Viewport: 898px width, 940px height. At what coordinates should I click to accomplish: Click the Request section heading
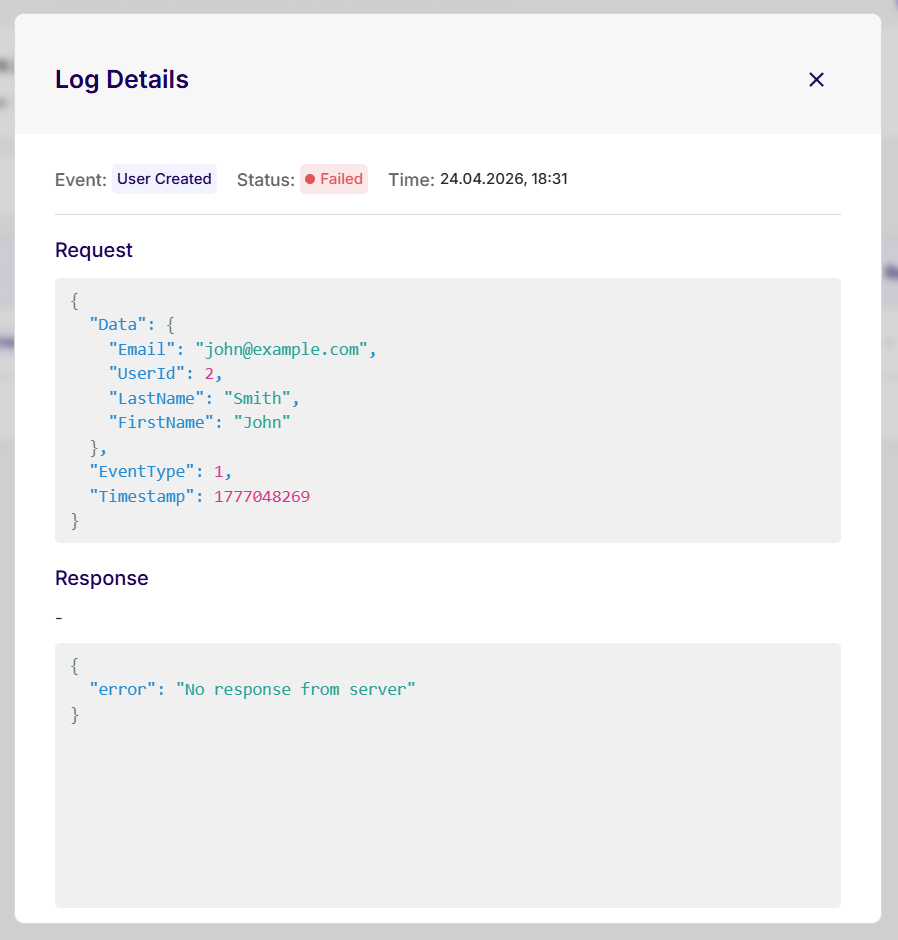pos(93,250)
